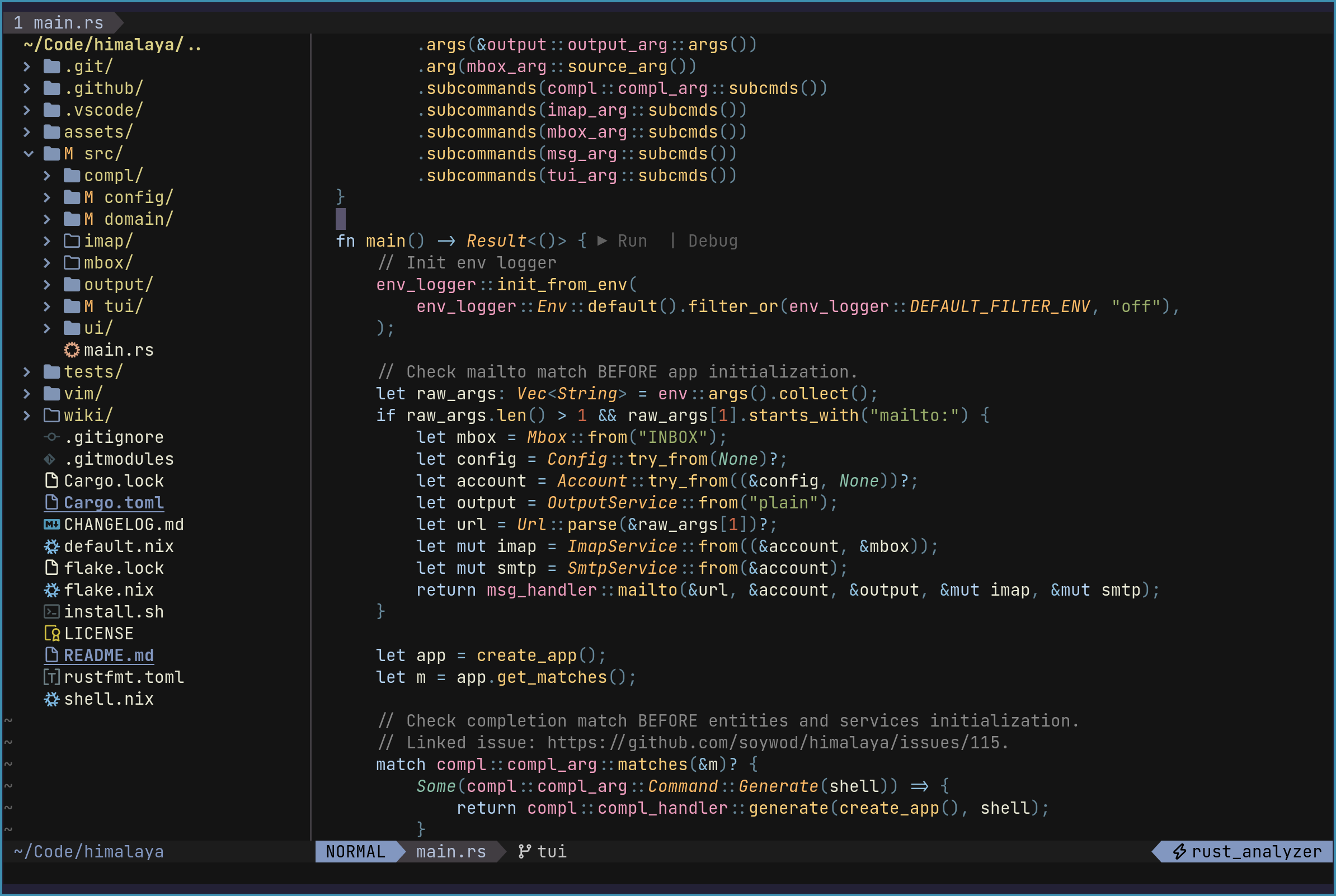Viewport: 1336px width, 896px height.
Task: Expand the modified tui/ folder
Action: (x=48, y=306)
